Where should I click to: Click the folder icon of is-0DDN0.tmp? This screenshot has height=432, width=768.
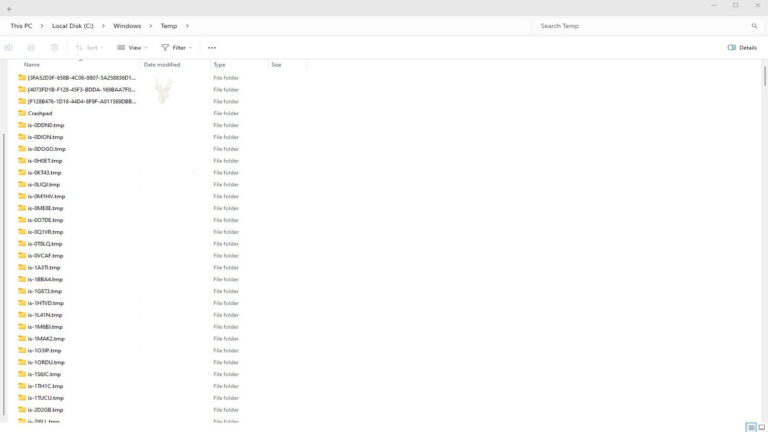(x=22, y=125)
